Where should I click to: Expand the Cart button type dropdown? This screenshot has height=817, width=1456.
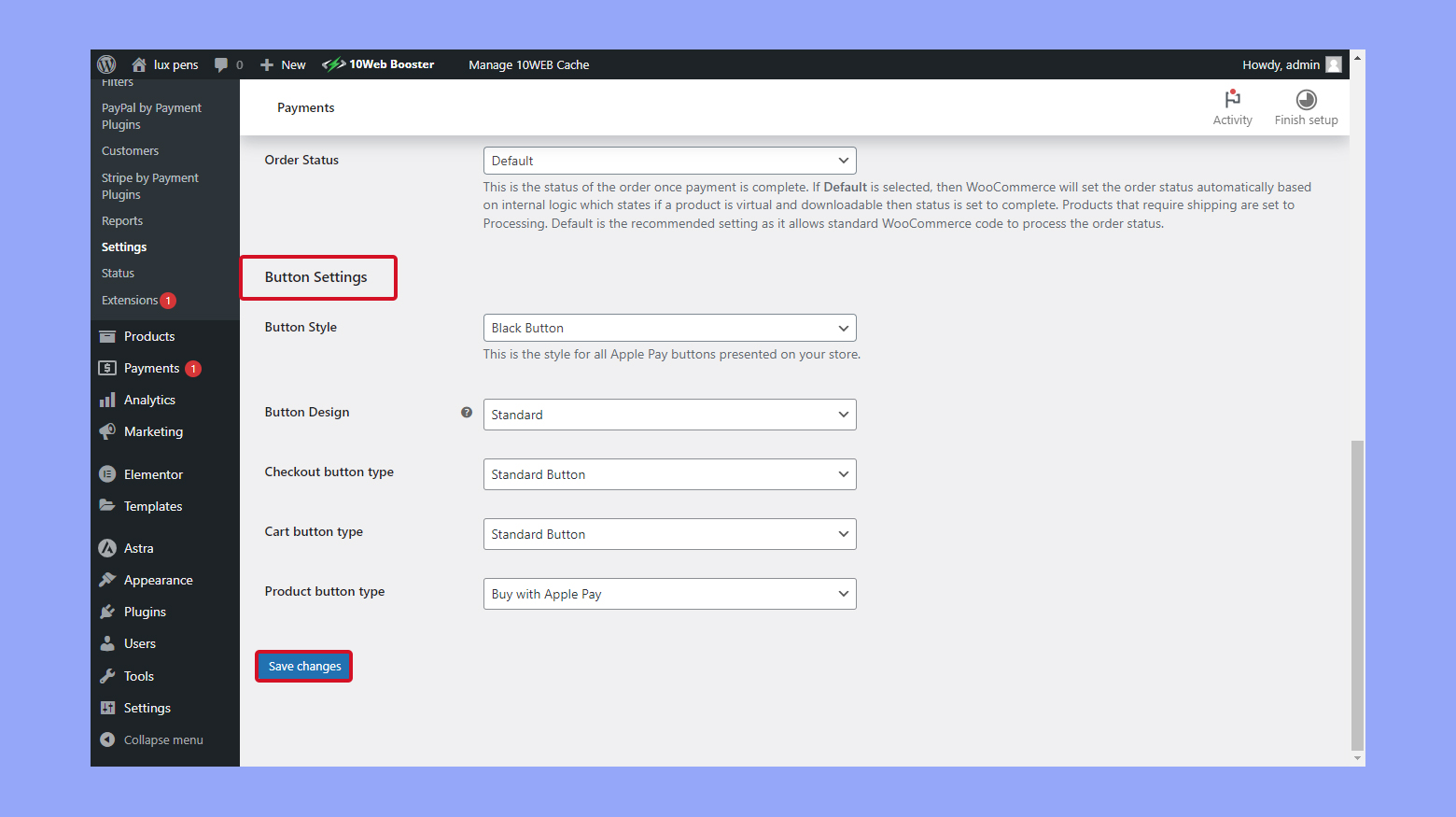(x=669, y=534)
